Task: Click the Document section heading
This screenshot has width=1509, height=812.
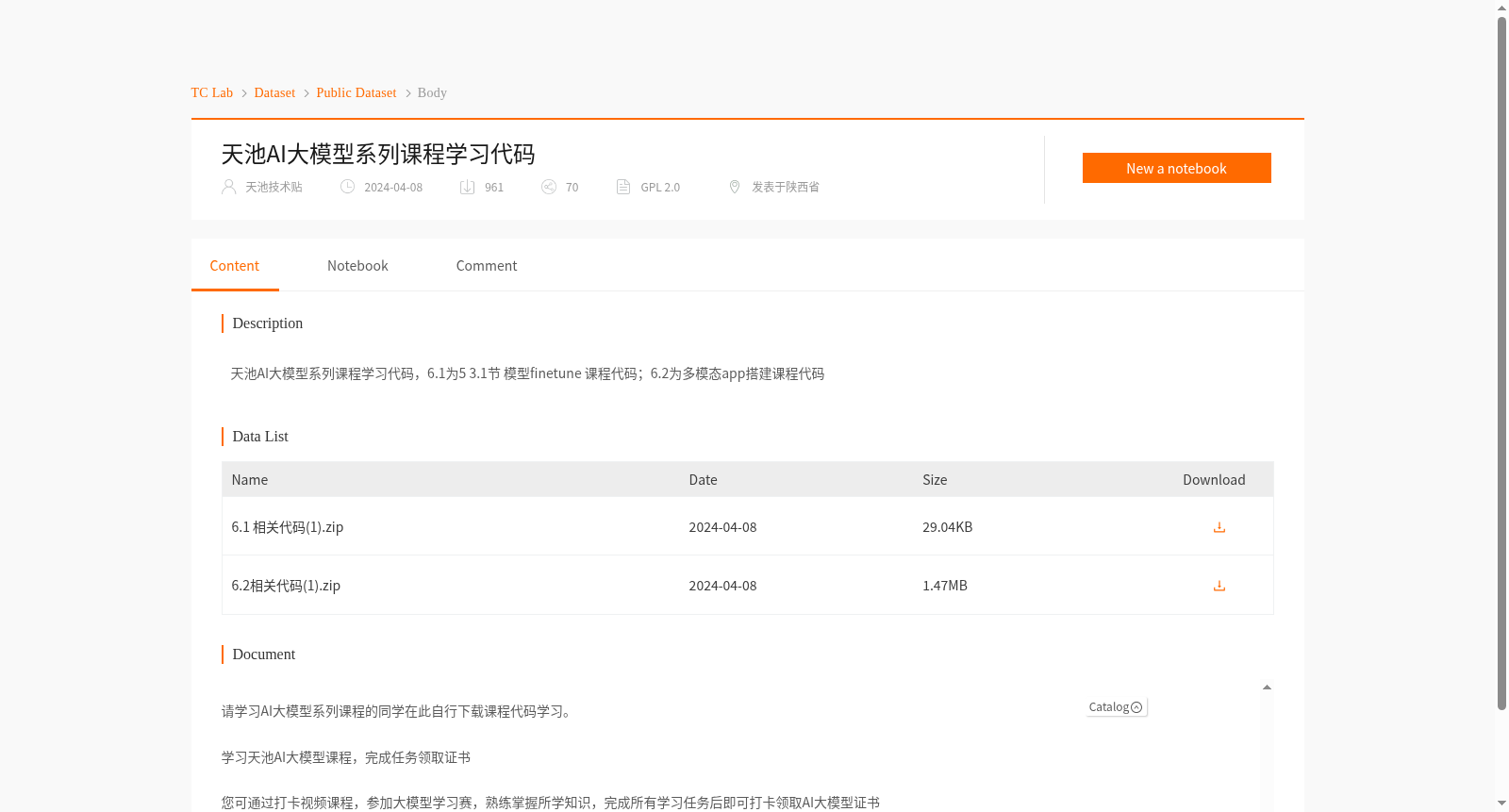Action: tap(264, 655)
